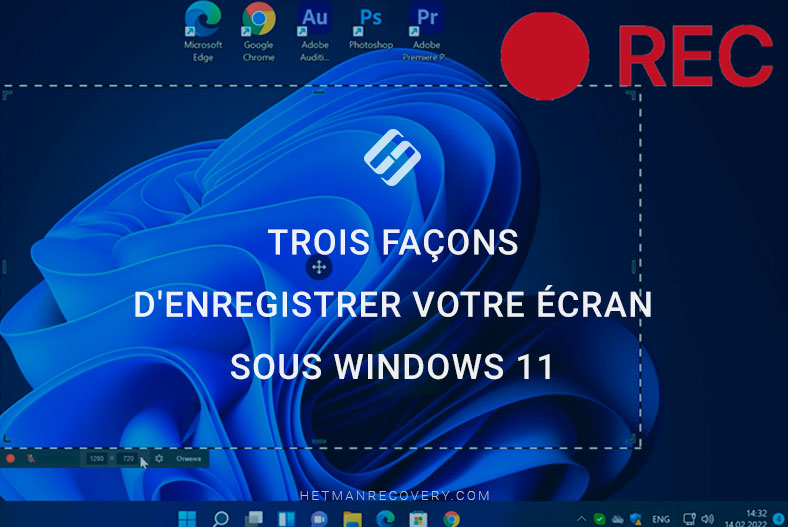The width and height of the screenshot is (788, 527).
Task: Click the move handle in selection center
Action: tap(319, 267)
